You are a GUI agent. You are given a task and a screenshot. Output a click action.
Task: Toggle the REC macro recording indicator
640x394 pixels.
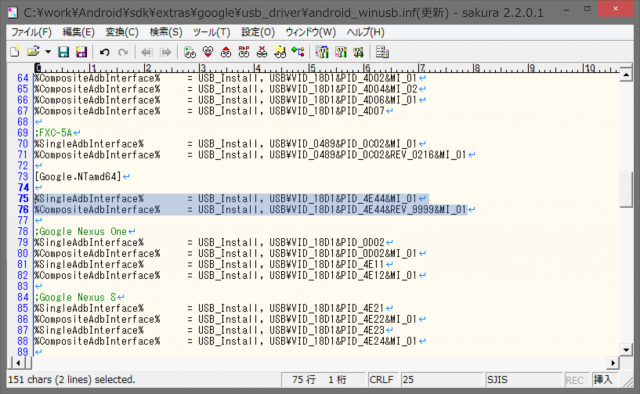(x=574, y=380)
